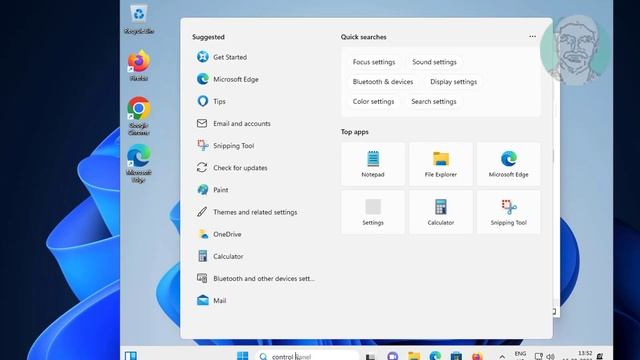Switch ENG input language indicator
This screenshot has width=640, height=360.
pos(520,355)
